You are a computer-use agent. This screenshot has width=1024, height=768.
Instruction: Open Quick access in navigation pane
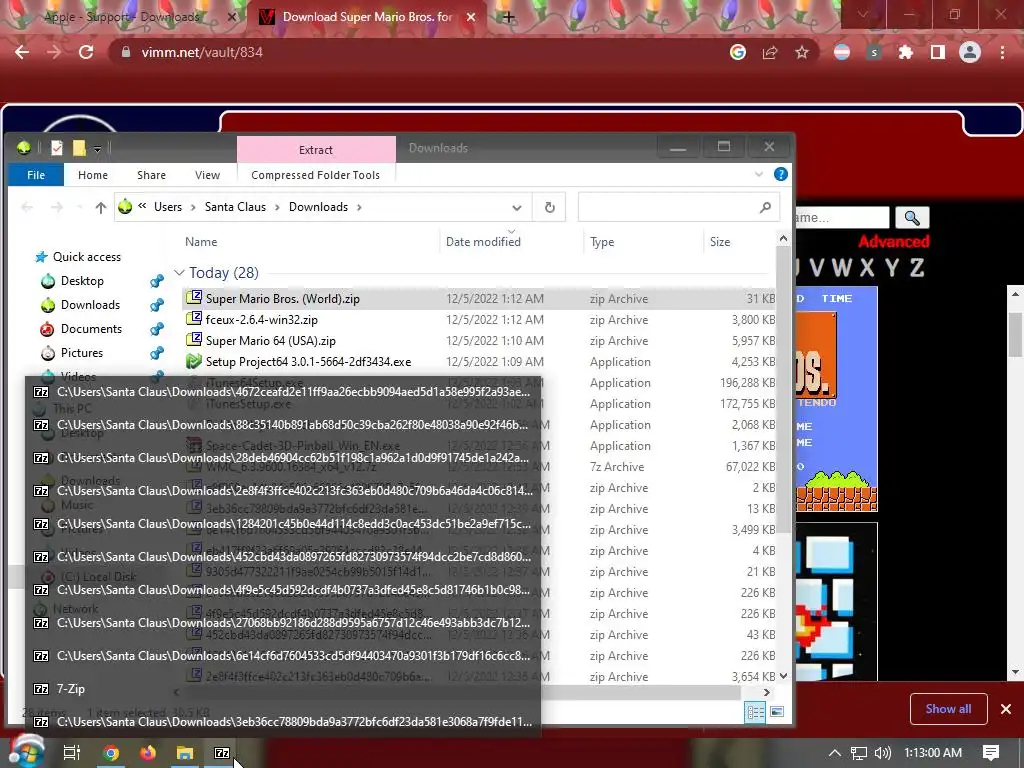86,257
